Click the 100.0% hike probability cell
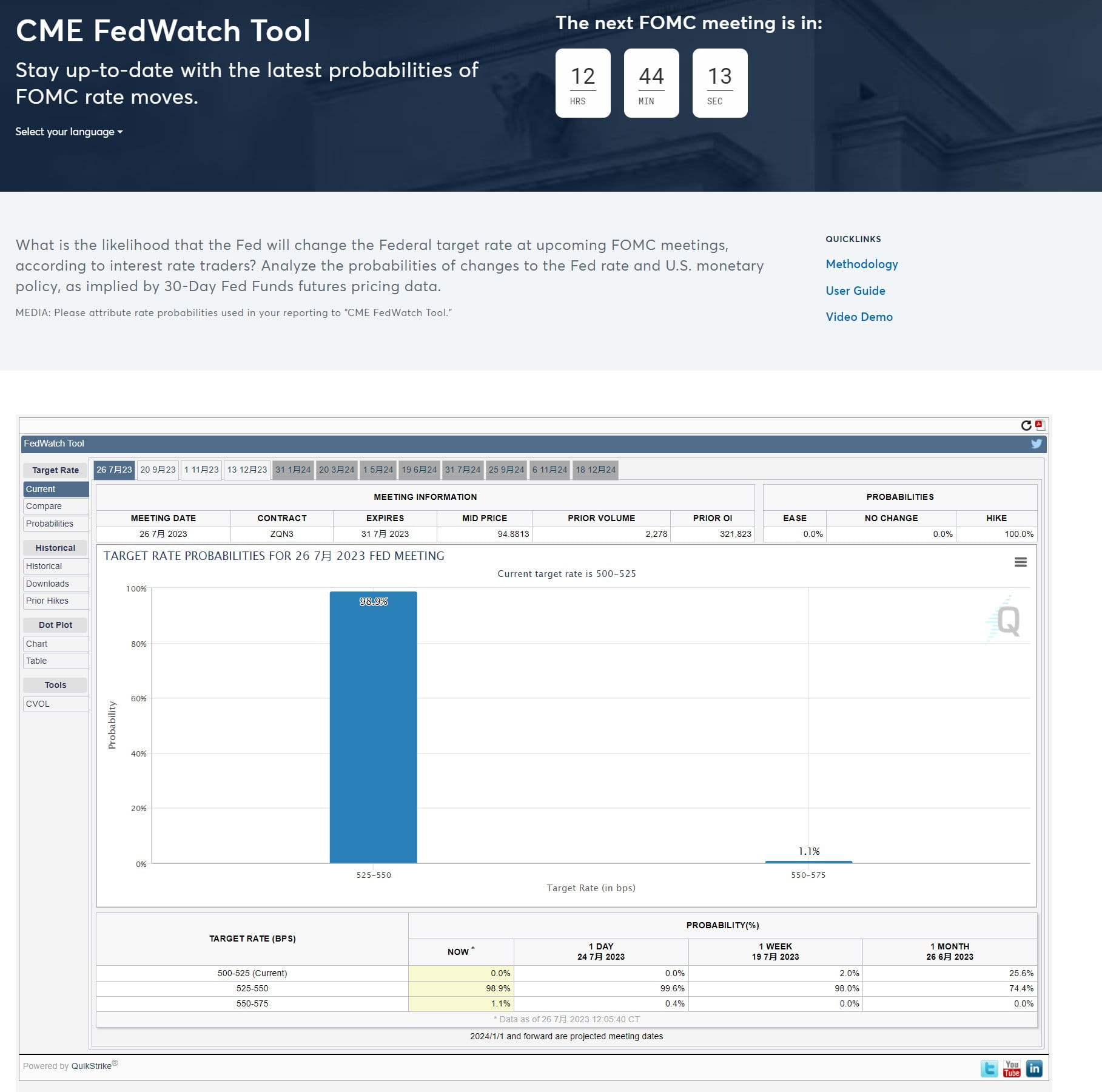 pos(996,534)
